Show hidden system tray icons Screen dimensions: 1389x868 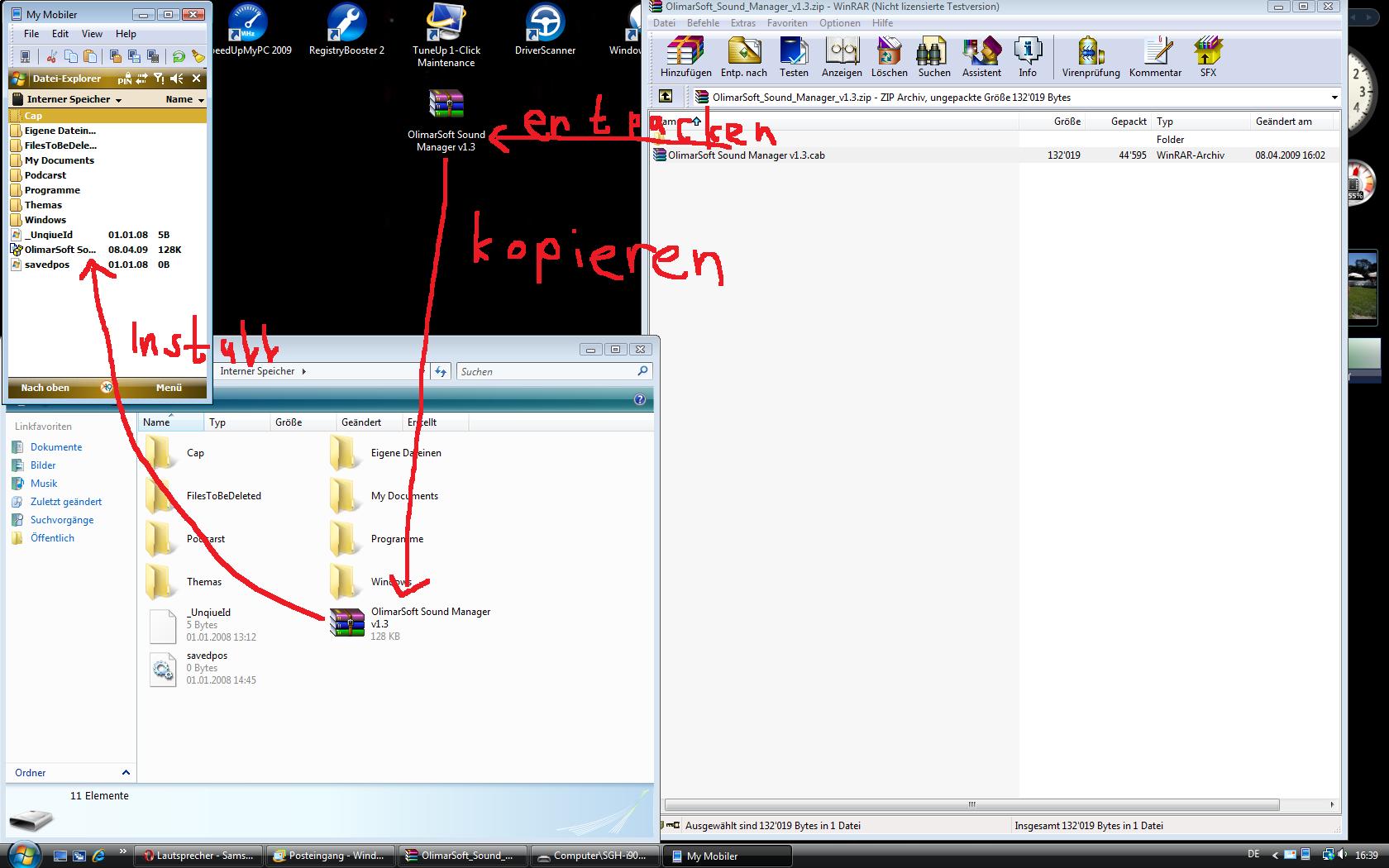pos(1274,856)
